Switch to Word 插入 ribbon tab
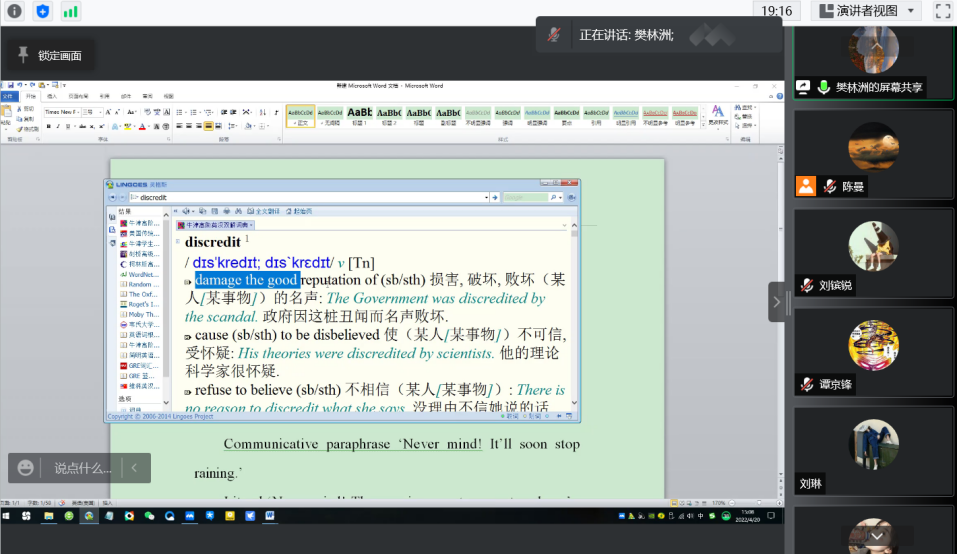The height and width of the screenshot is (554, 957). [52, 96]
